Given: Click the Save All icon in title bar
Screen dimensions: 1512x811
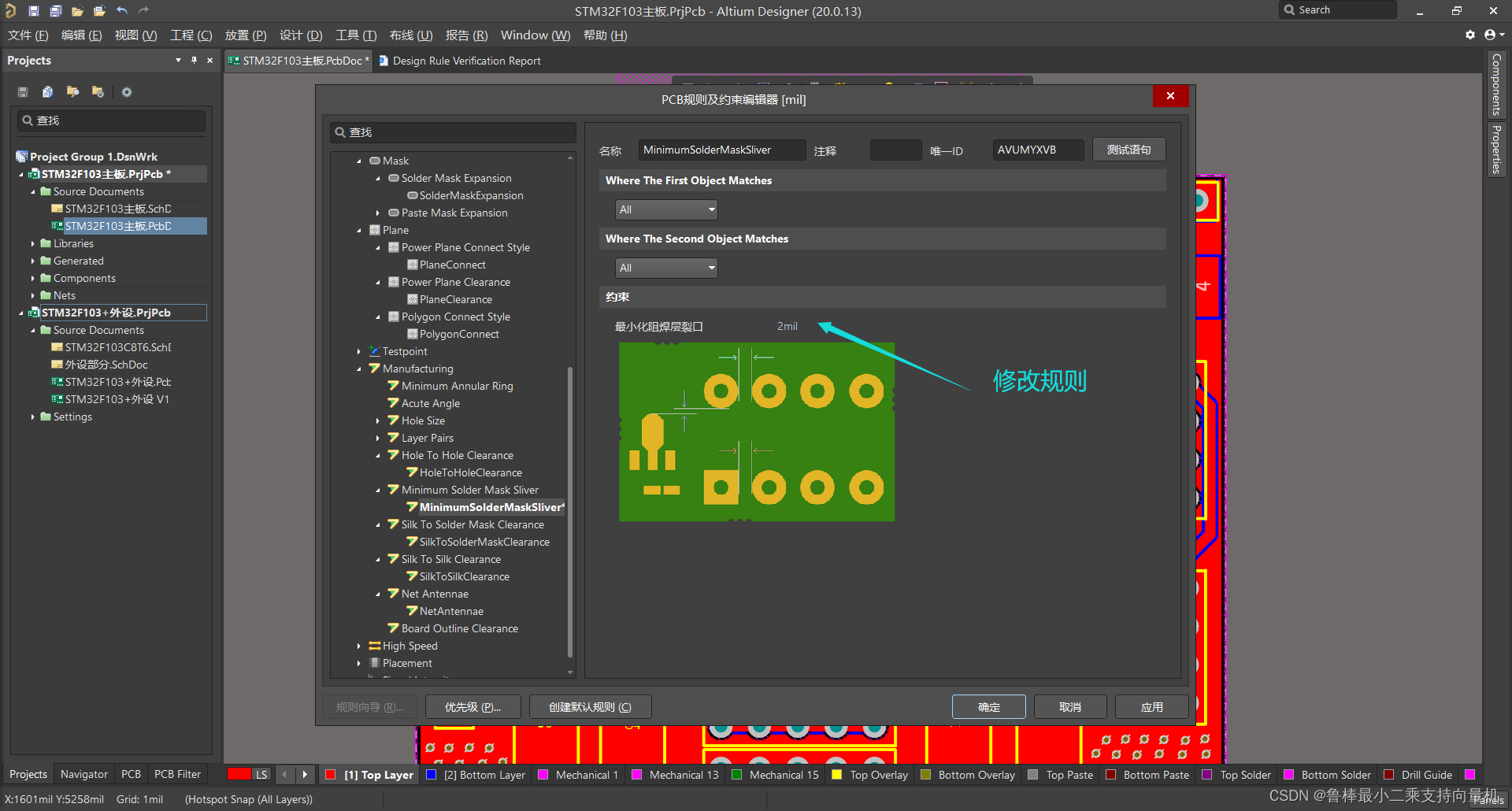Looking at the screenshot, I should point(55,10).
